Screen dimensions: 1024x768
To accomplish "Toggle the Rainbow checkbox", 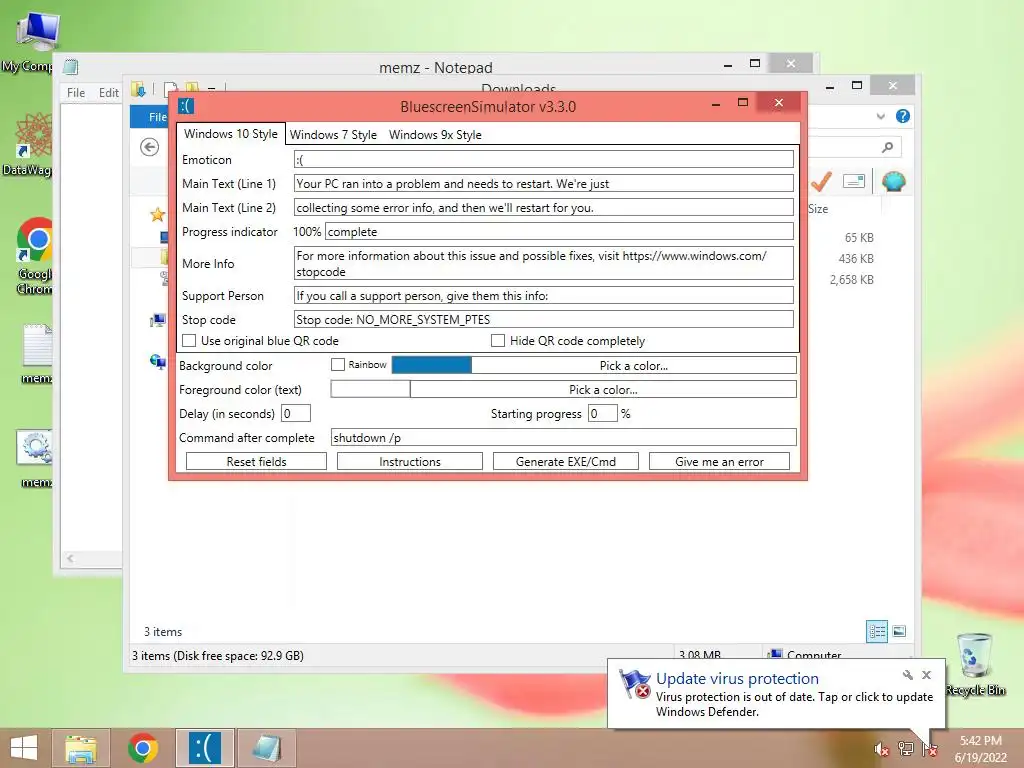I will [338, 364].
